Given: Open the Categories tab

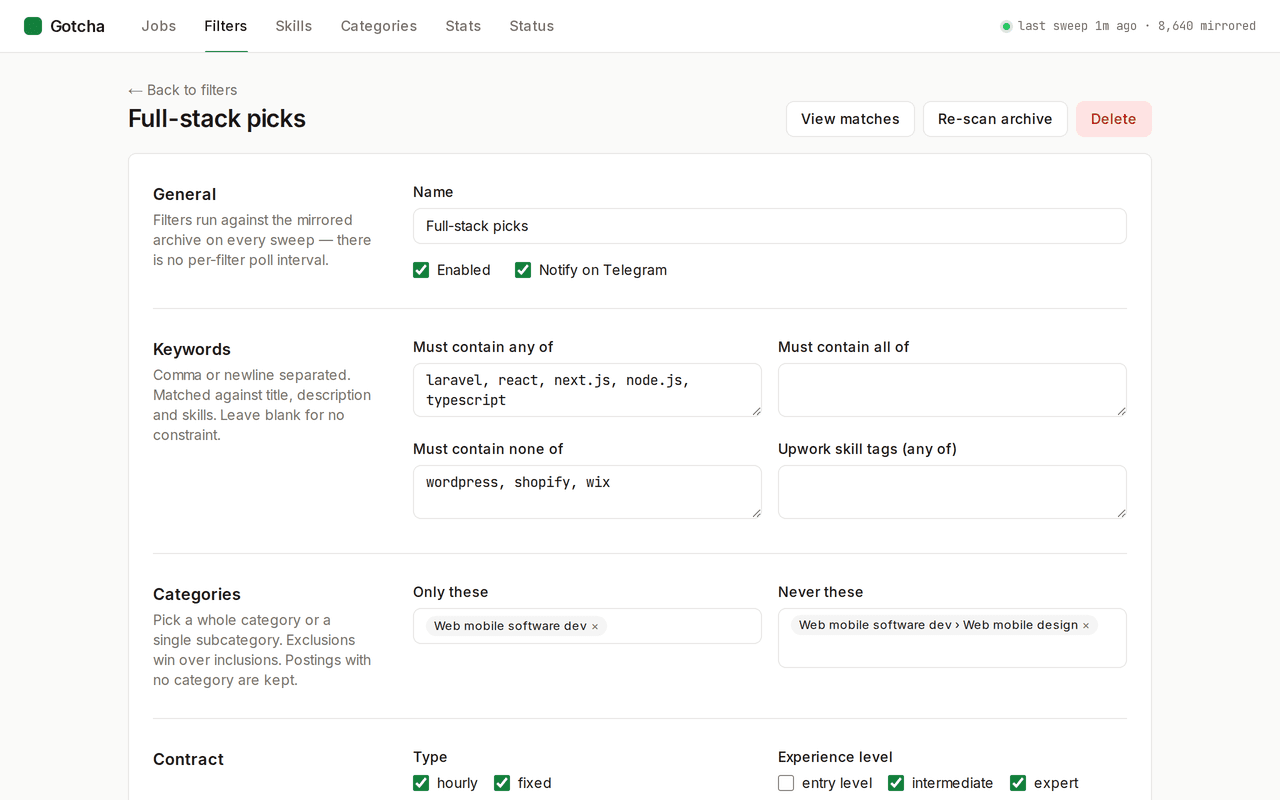Looking at the screenshot, I should (x=379, y=26).
